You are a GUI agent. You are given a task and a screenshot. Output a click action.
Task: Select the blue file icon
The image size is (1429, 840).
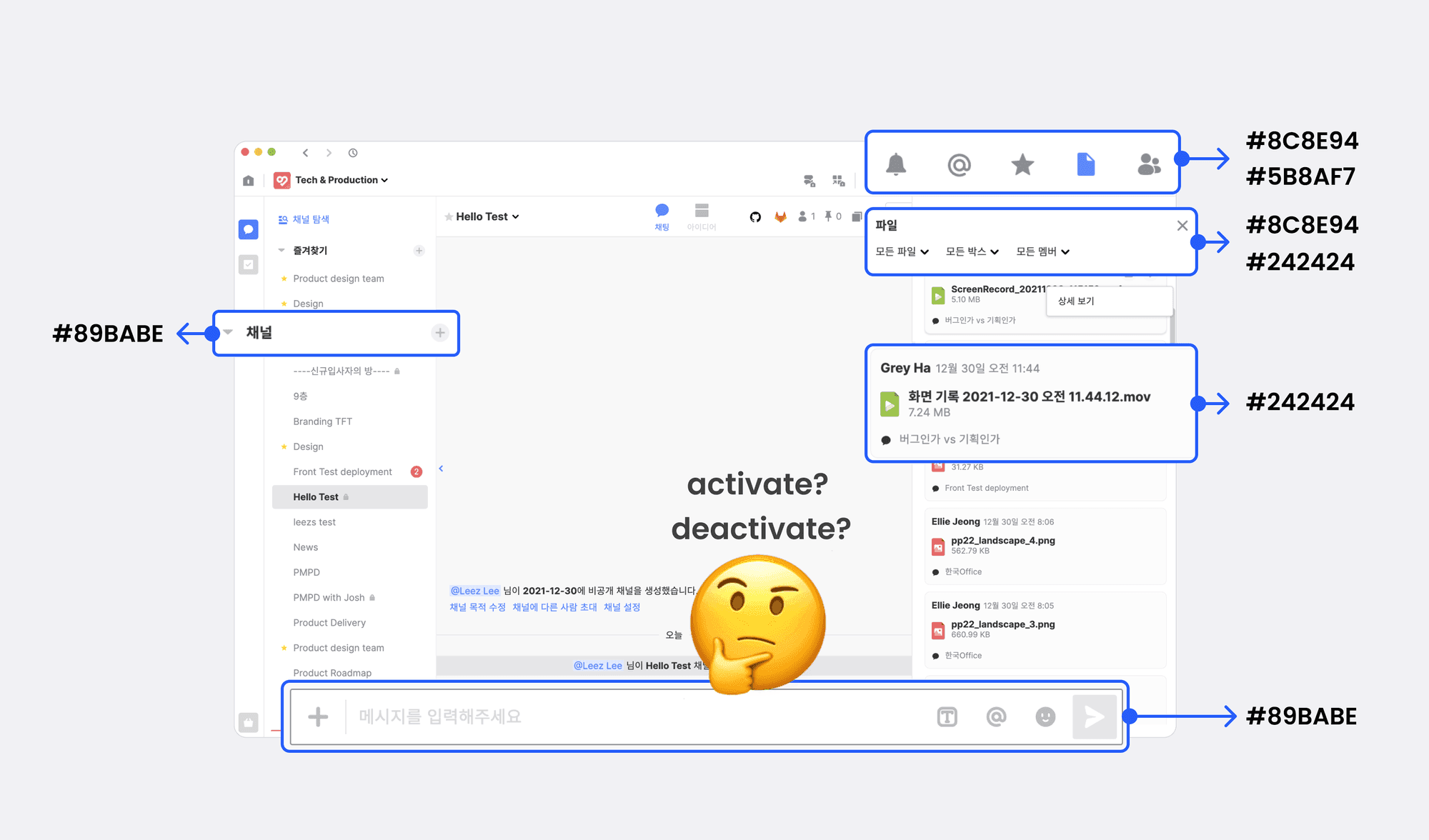point(1085,164)
